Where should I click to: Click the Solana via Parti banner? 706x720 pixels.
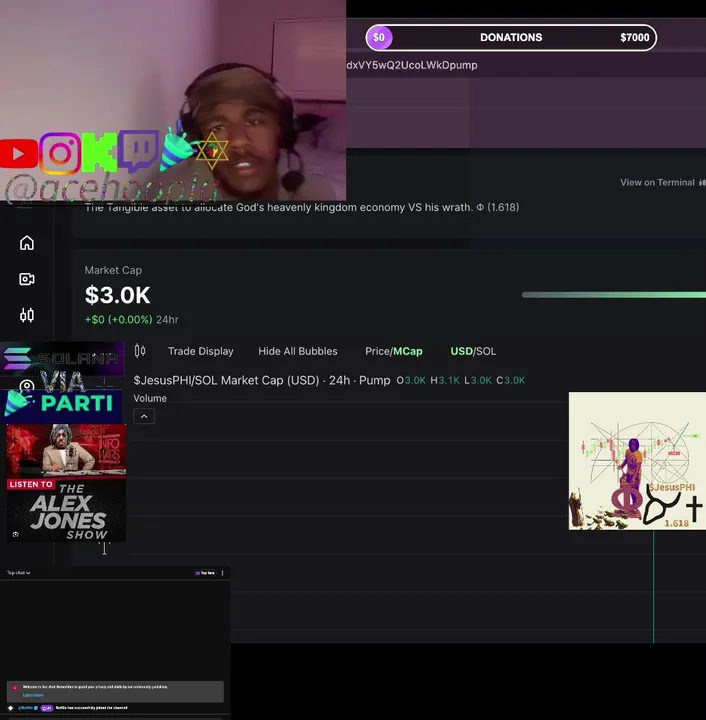coord(62,381)
